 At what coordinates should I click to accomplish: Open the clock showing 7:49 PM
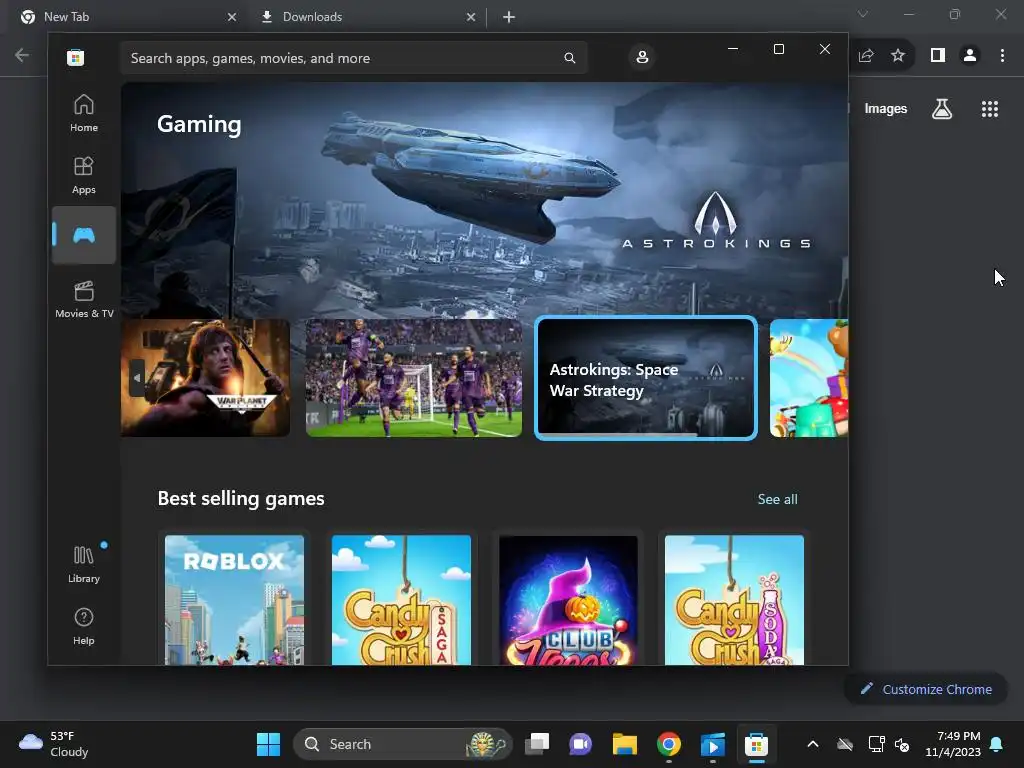click(x=953, y=744)
